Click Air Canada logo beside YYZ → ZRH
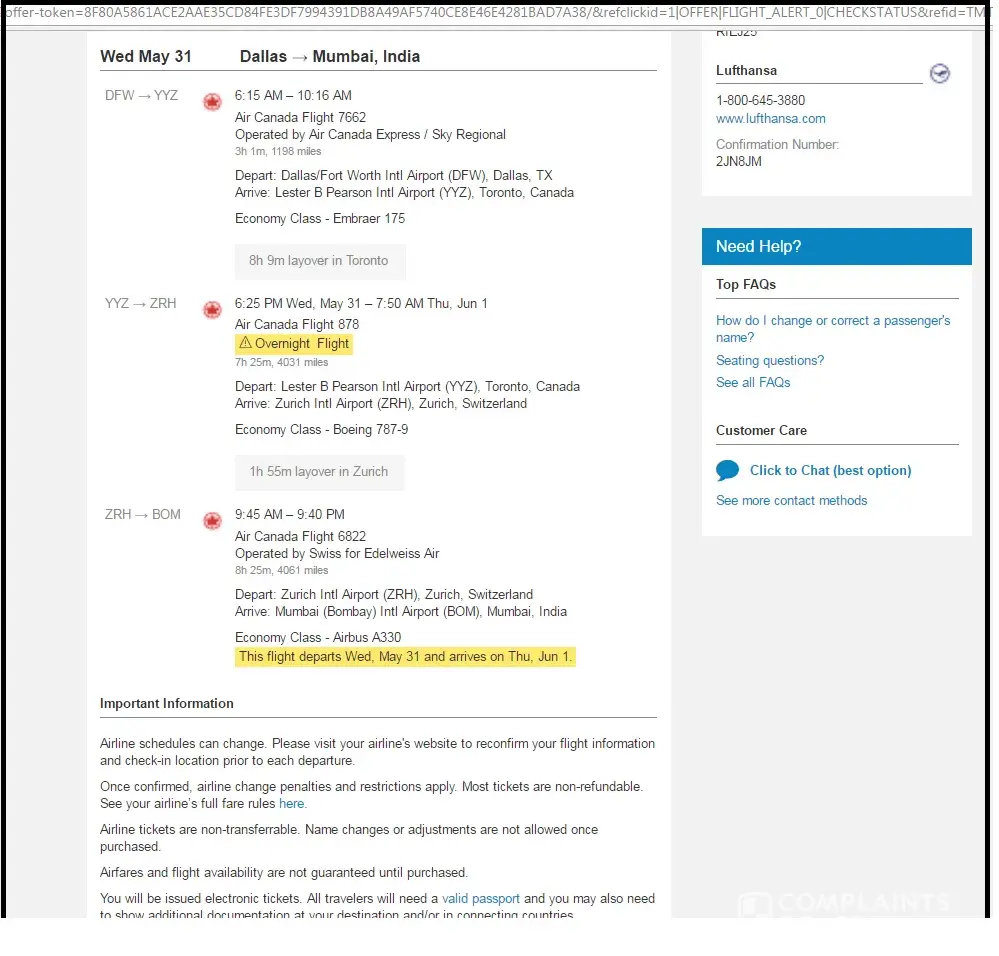Screen dimensions: 999x956 pyautogui.click(x=212, y=310)
